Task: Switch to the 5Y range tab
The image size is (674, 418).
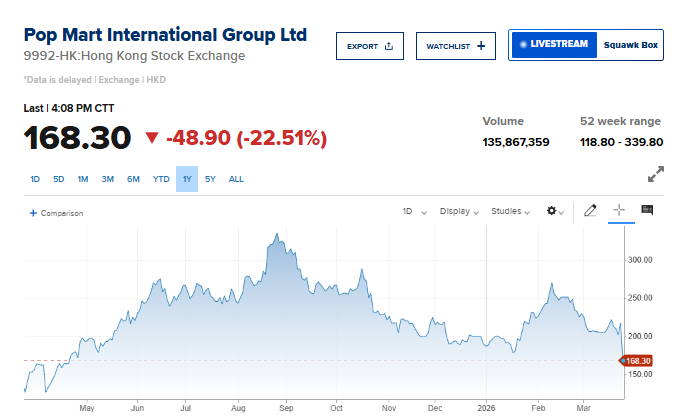Action: click(x=210, y=179)
